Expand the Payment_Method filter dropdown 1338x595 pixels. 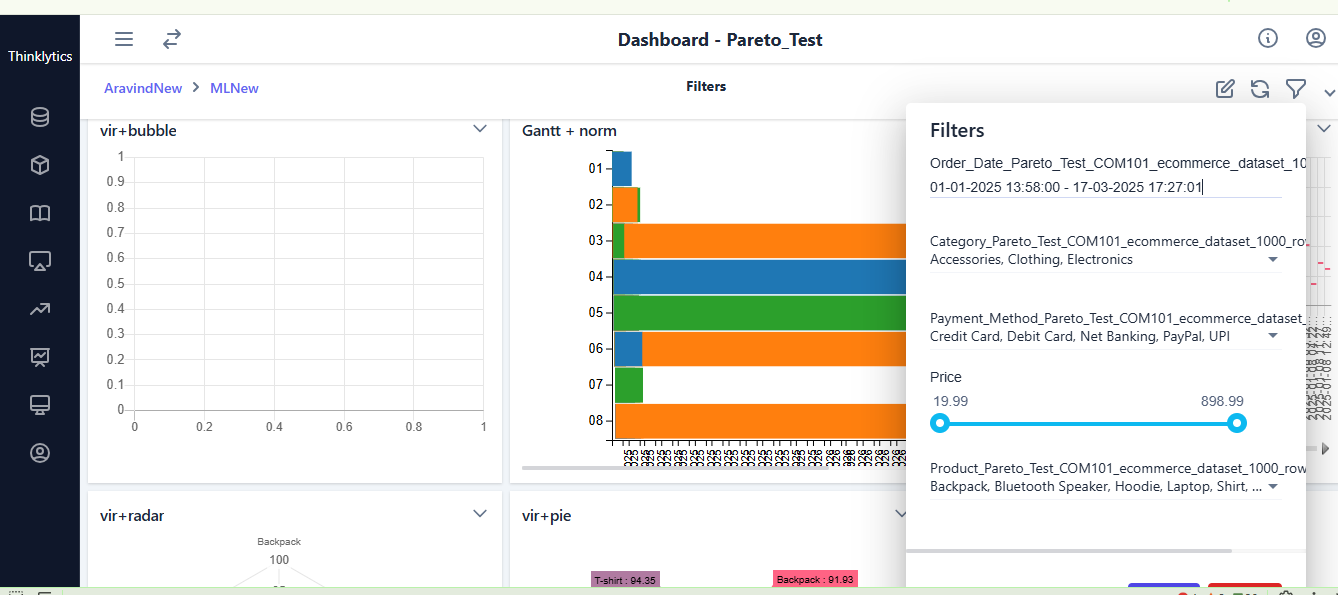tap(1273, 337)
